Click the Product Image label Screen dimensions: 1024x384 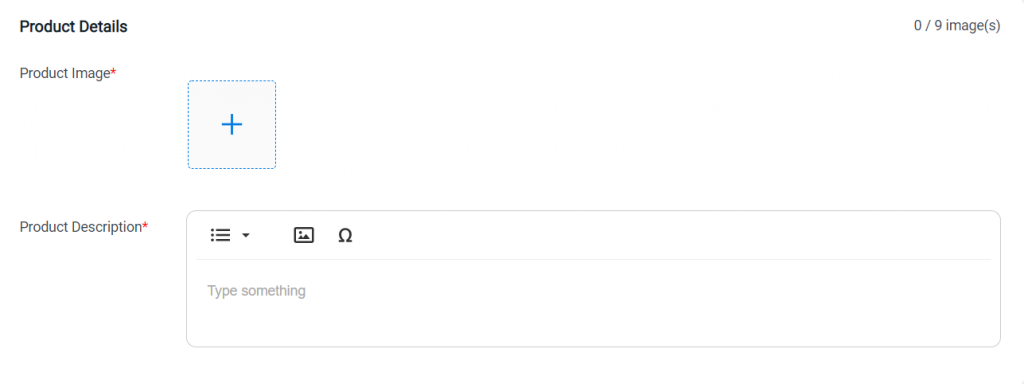[65, 73]
